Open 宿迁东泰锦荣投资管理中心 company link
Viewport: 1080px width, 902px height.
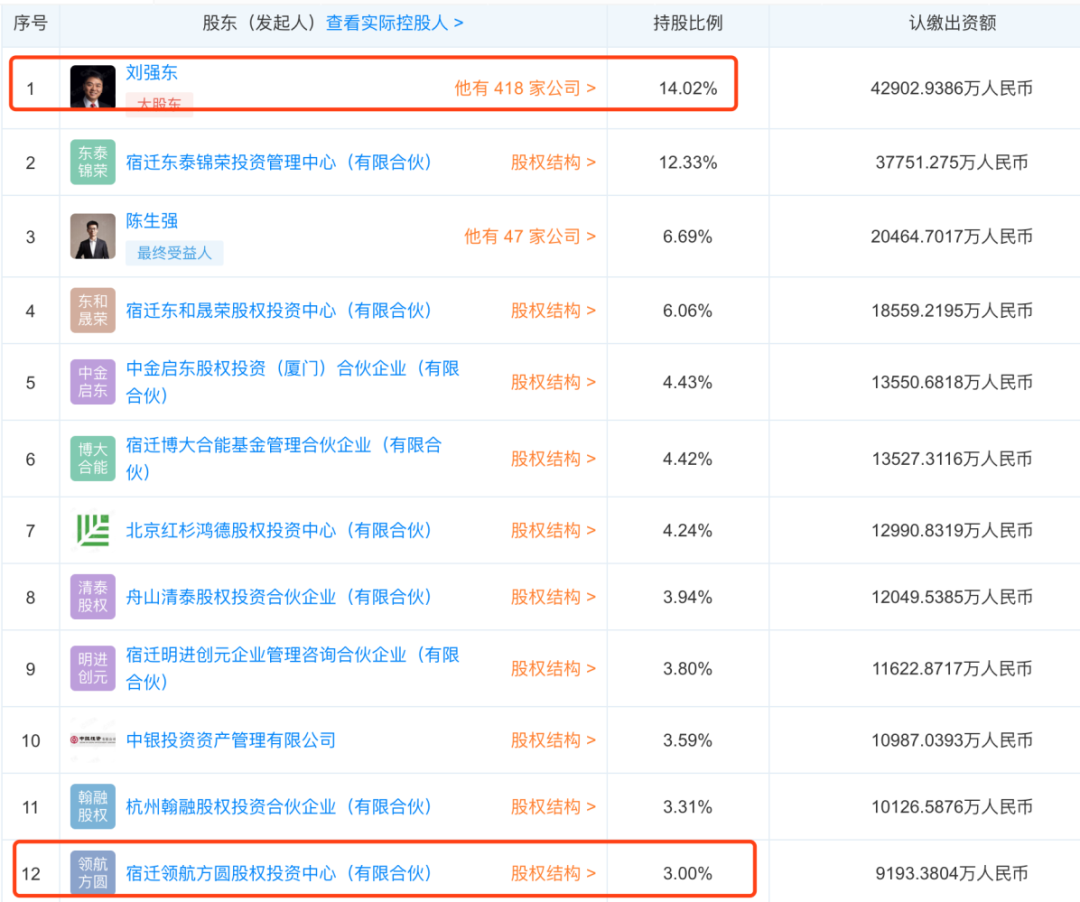point(279,162)
